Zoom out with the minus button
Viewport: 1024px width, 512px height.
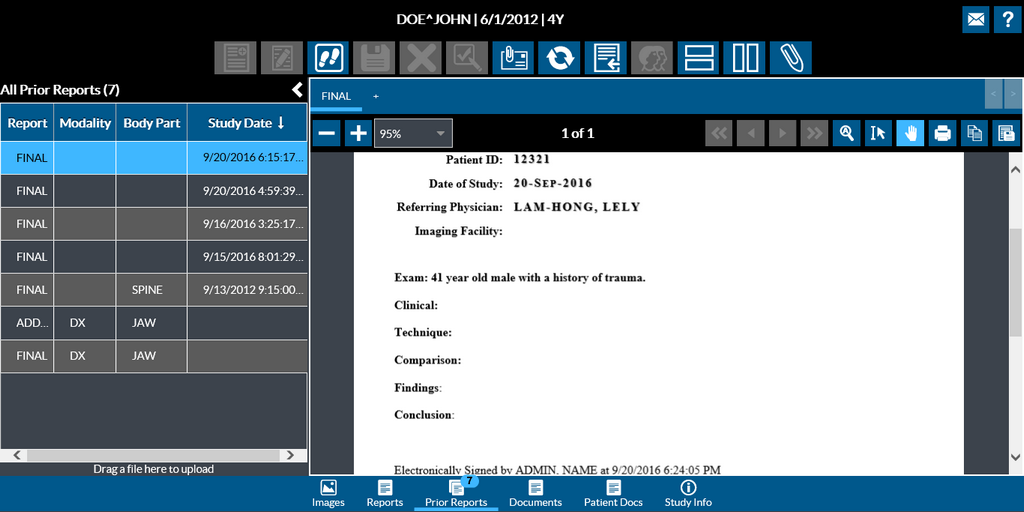pos(326,133)
